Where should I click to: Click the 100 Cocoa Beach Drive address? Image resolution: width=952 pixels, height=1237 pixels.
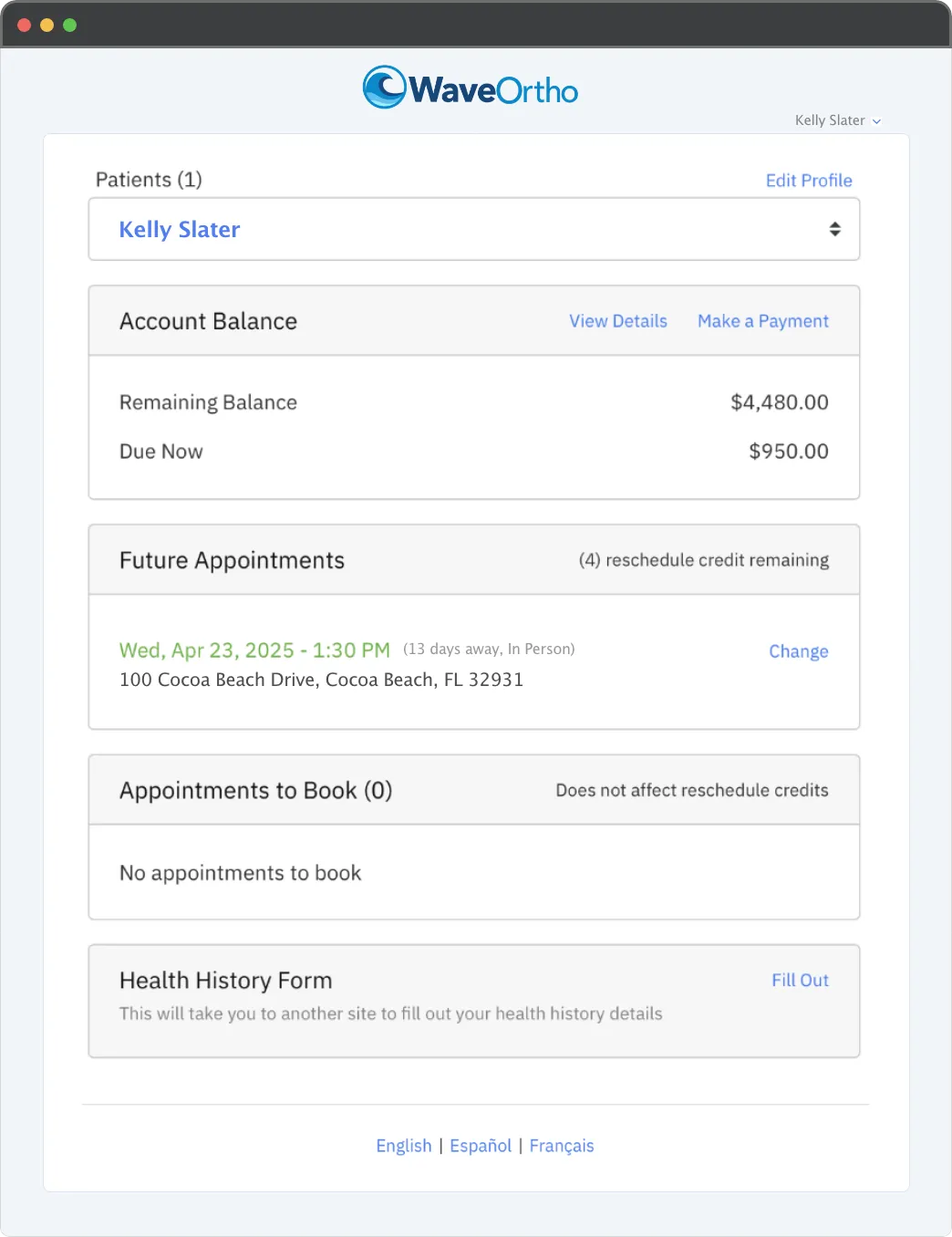[x=321, y=680]
